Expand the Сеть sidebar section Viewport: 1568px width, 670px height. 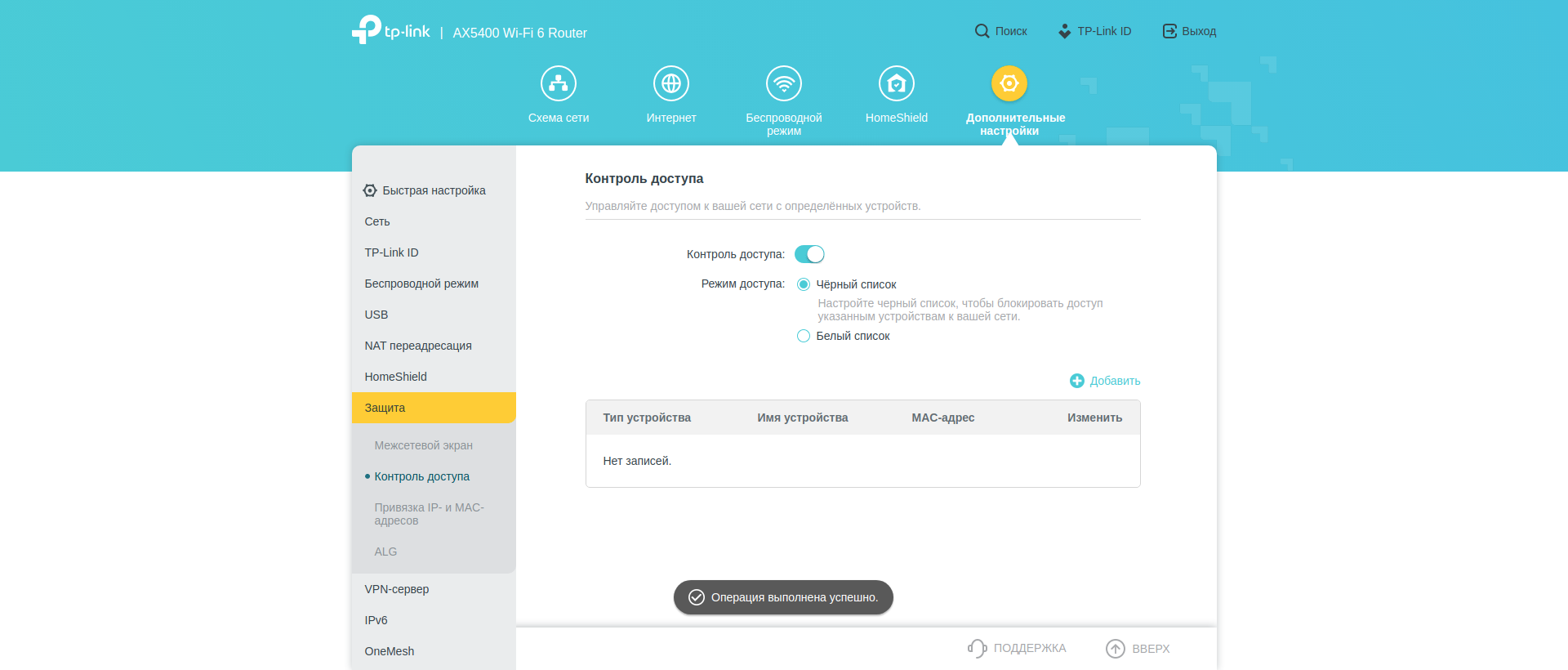[x=377, y=221]
